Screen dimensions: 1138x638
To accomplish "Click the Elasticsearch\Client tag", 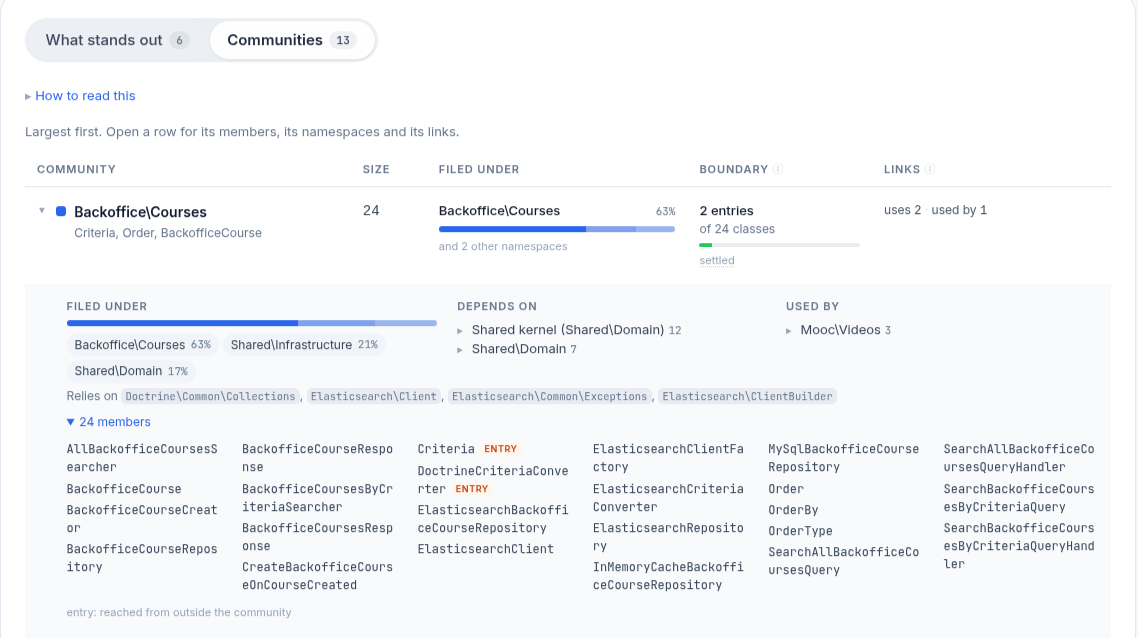I will click(x=374, y=396).
